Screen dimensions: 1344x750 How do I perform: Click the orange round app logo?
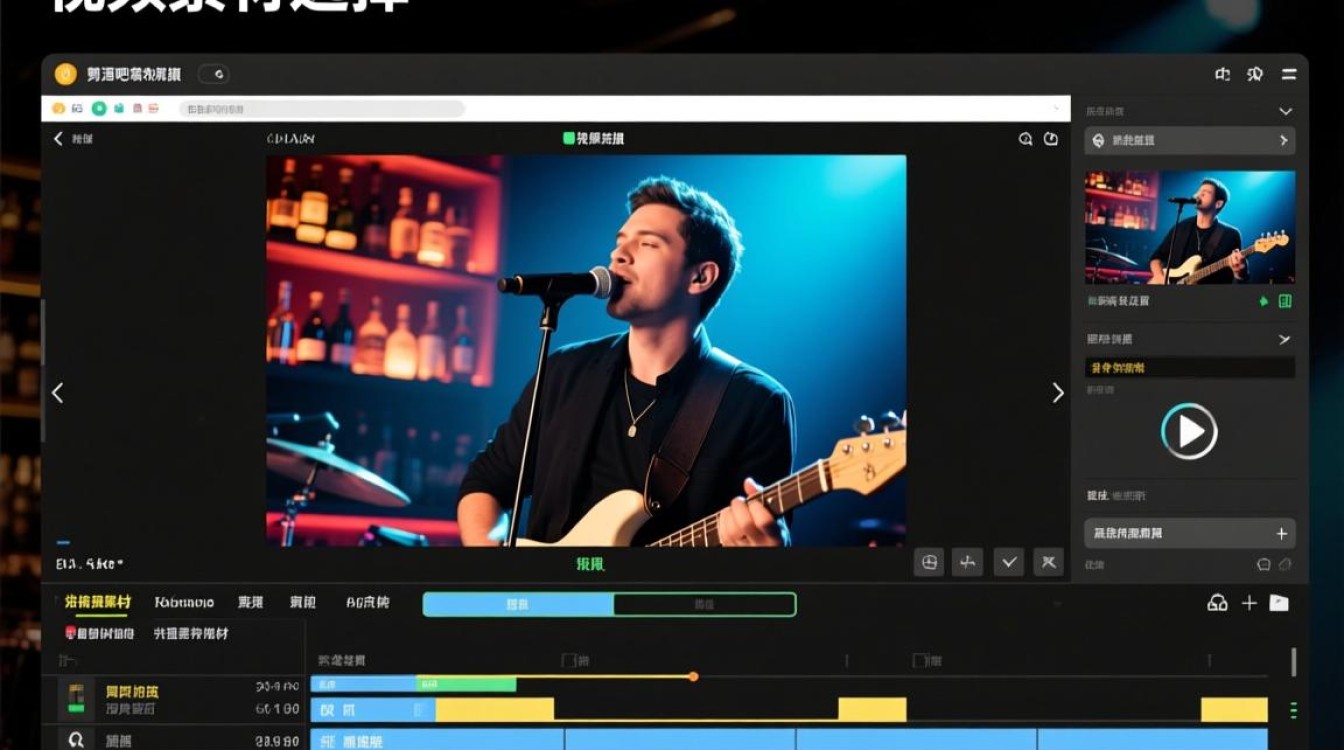click(x=65, y=74)
